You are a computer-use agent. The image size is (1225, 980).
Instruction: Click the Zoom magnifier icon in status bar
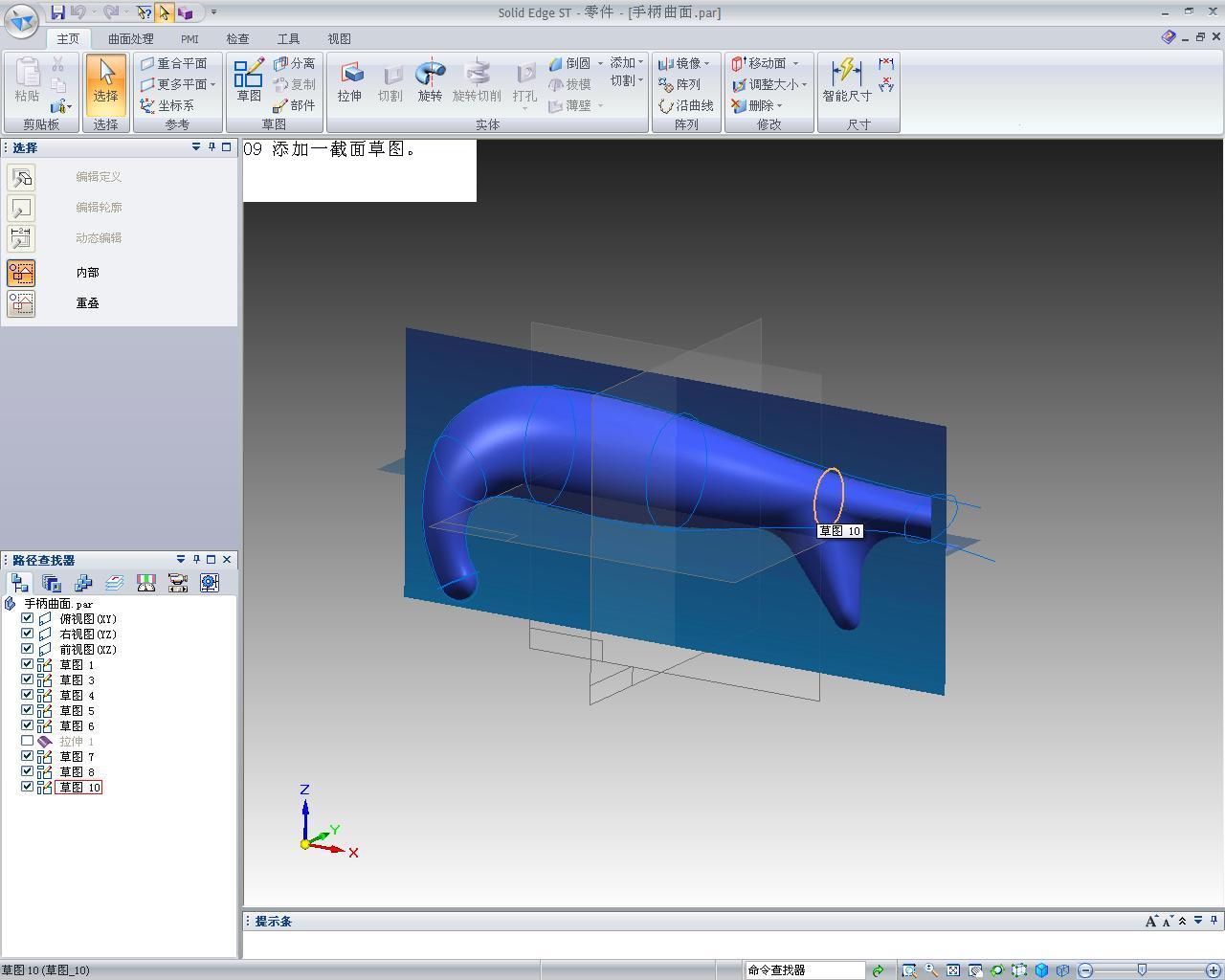[930, 970]
